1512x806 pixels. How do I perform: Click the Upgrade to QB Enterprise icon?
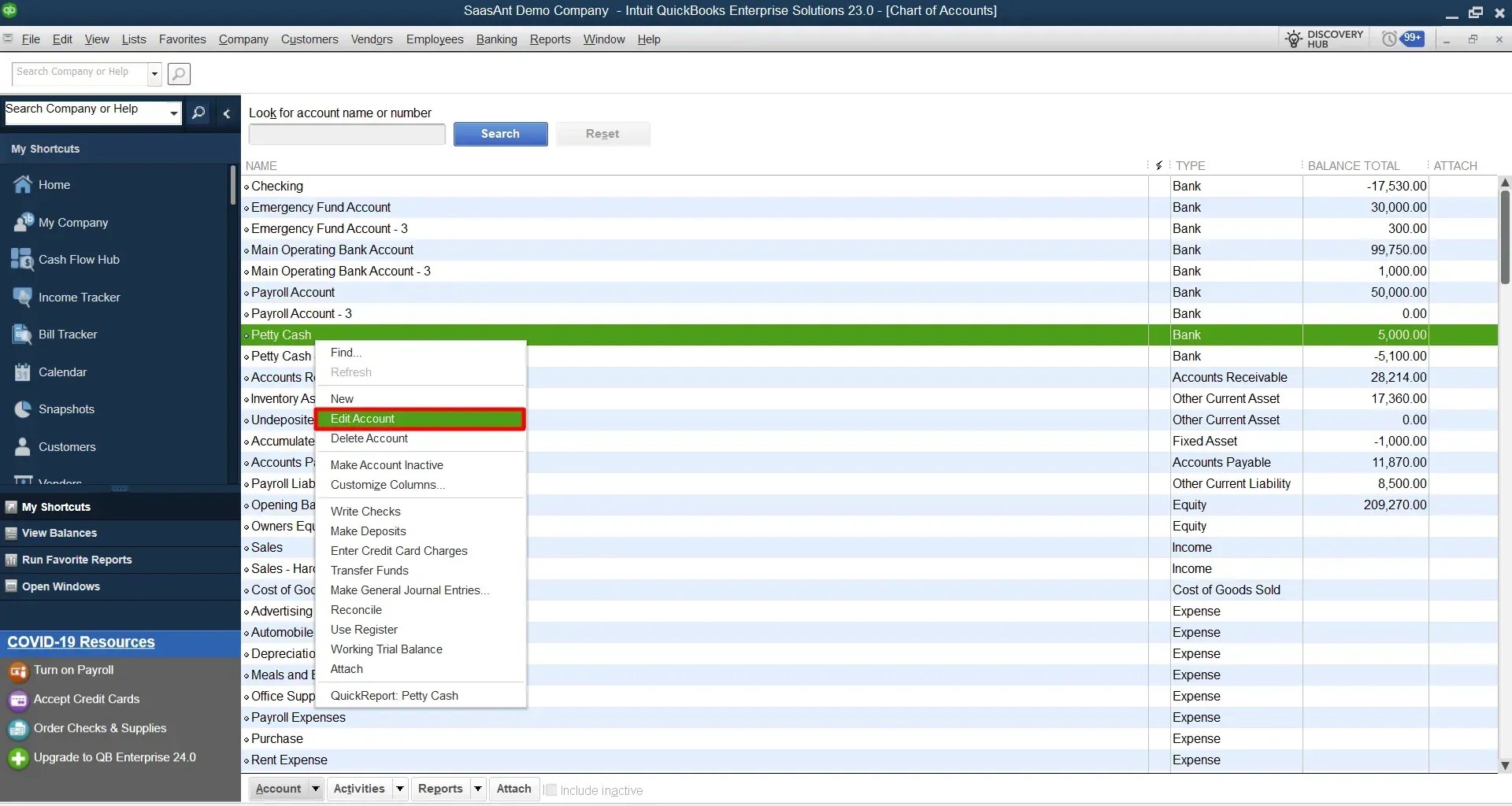(18, 758)
